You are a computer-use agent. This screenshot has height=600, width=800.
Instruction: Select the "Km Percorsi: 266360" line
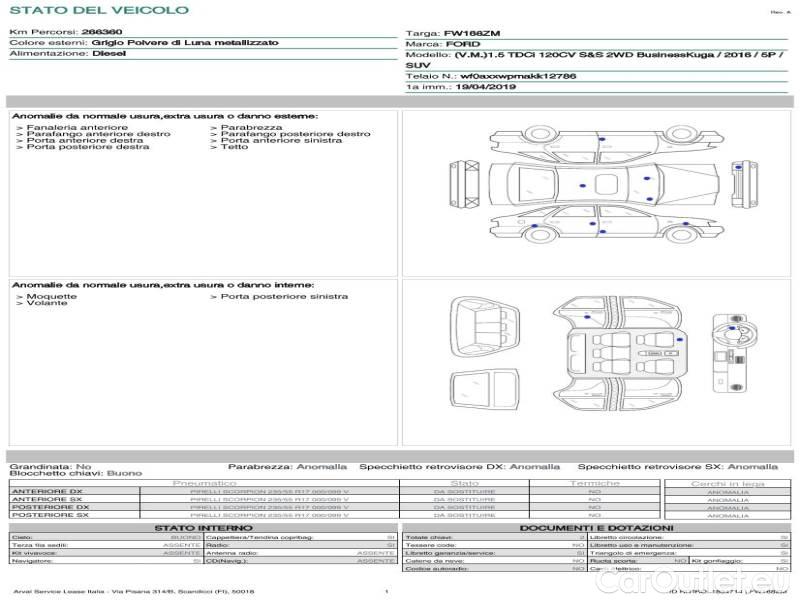(66, 32)
